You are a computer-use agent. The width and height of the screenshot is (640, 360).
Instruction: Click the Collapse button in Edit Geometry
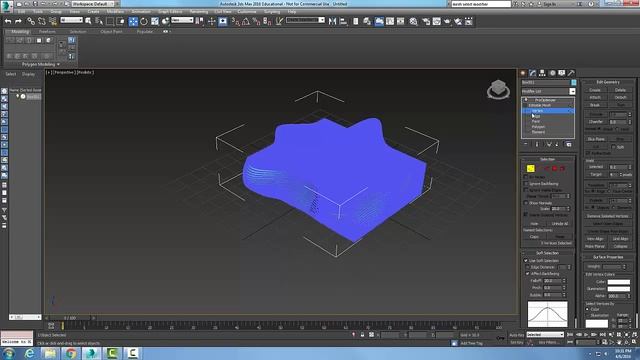coord(620,247)
